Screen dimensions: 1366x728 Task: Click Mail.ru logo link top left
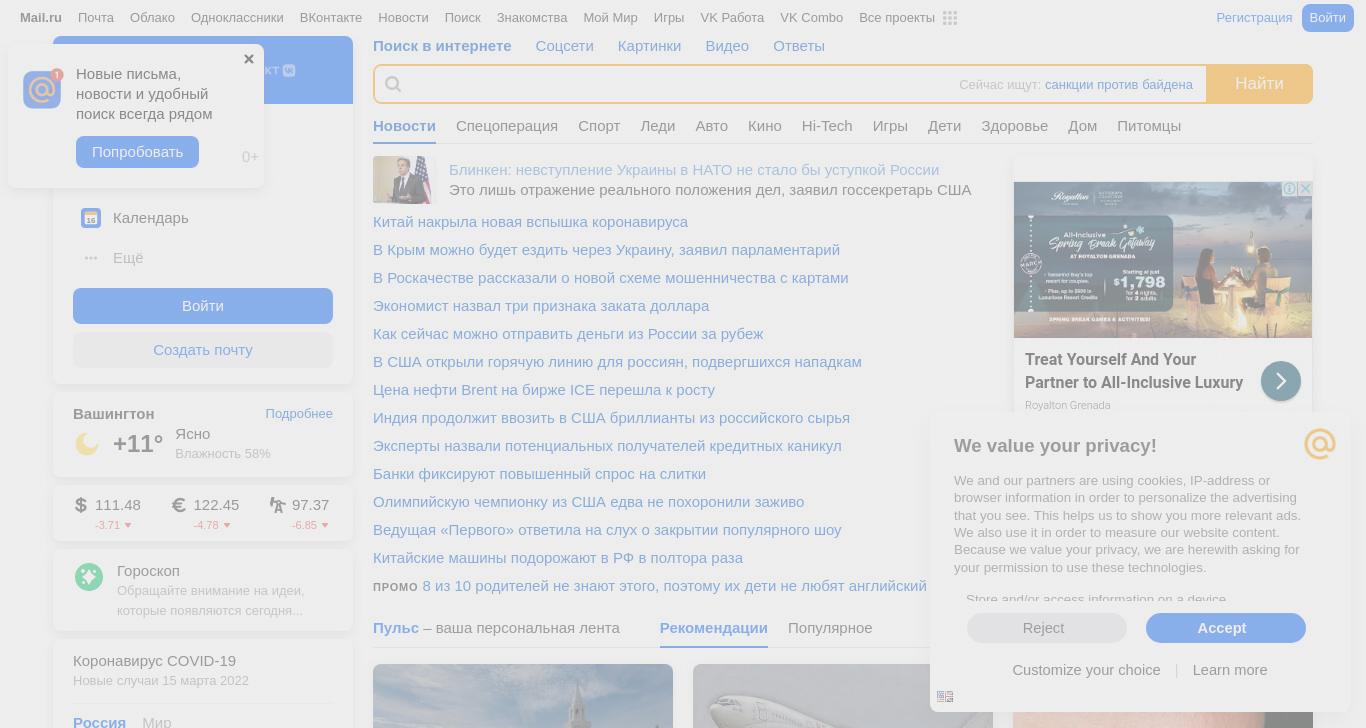pyautogui.click(x=41, y=18)
